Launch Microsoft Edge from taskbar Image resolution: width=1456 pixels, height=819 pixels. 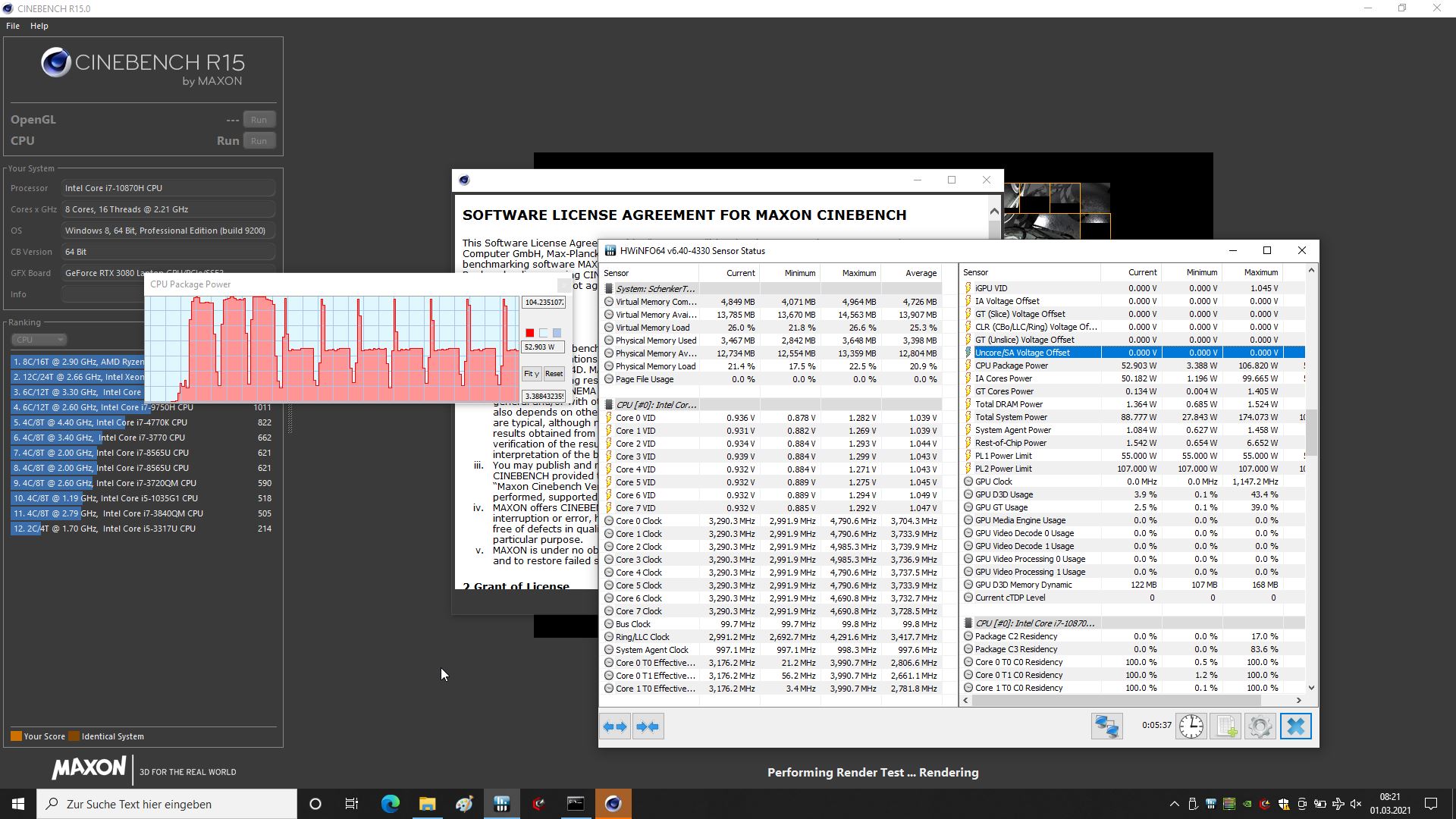(x=390, y=804)
